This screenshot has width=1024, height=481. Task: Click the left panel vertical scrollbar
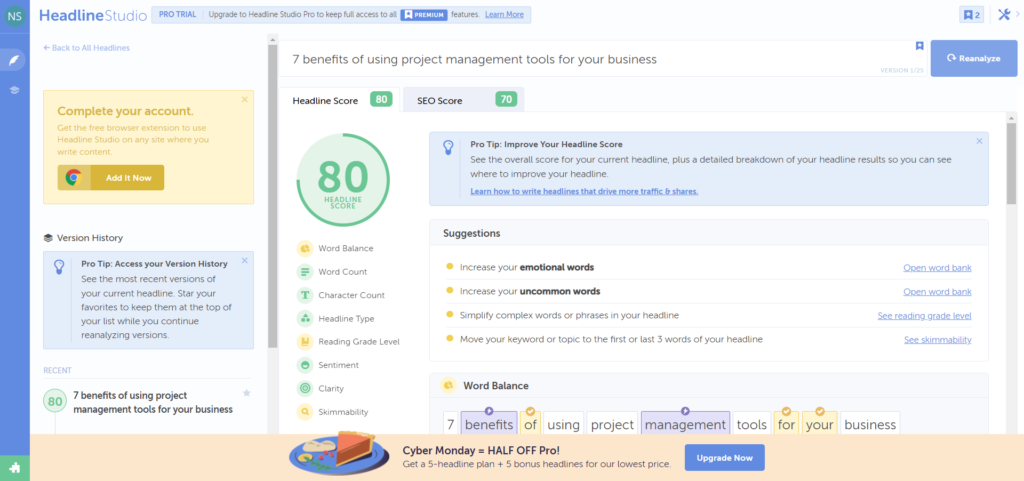pos(273,196)
